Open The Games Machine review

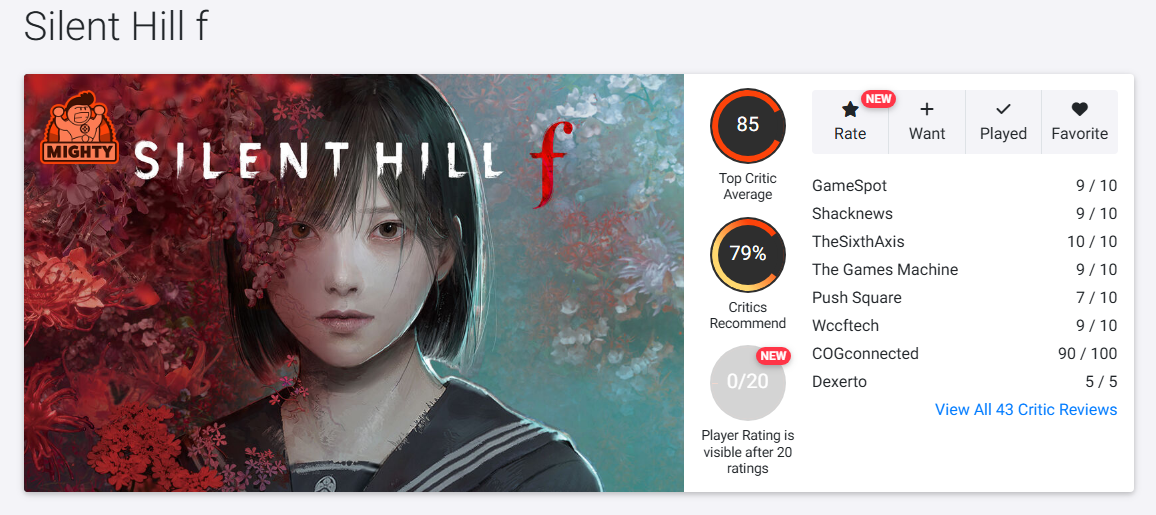(x=964, y=270)
